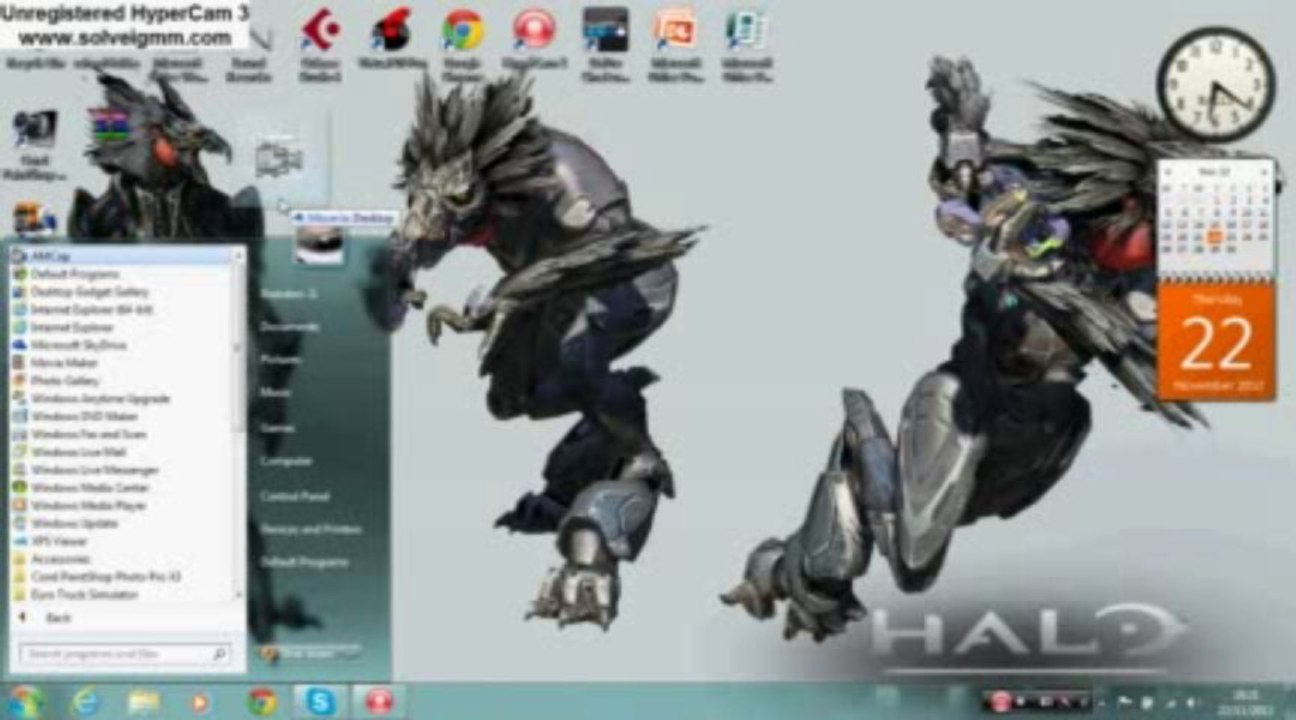Click the Start orb on the taskbar

point(25,701)
